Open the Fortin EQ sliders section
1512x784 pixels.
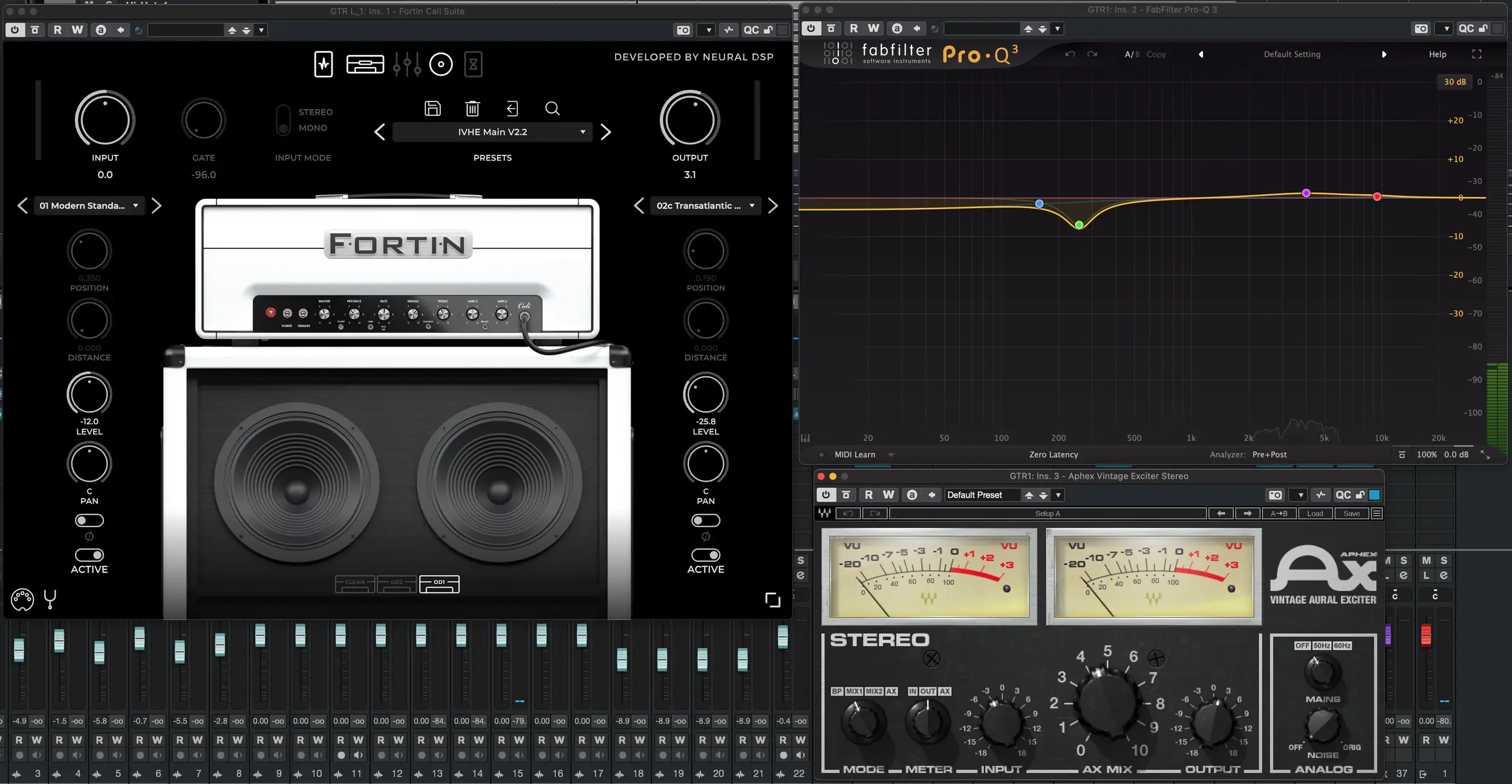[x=406, y=64]
